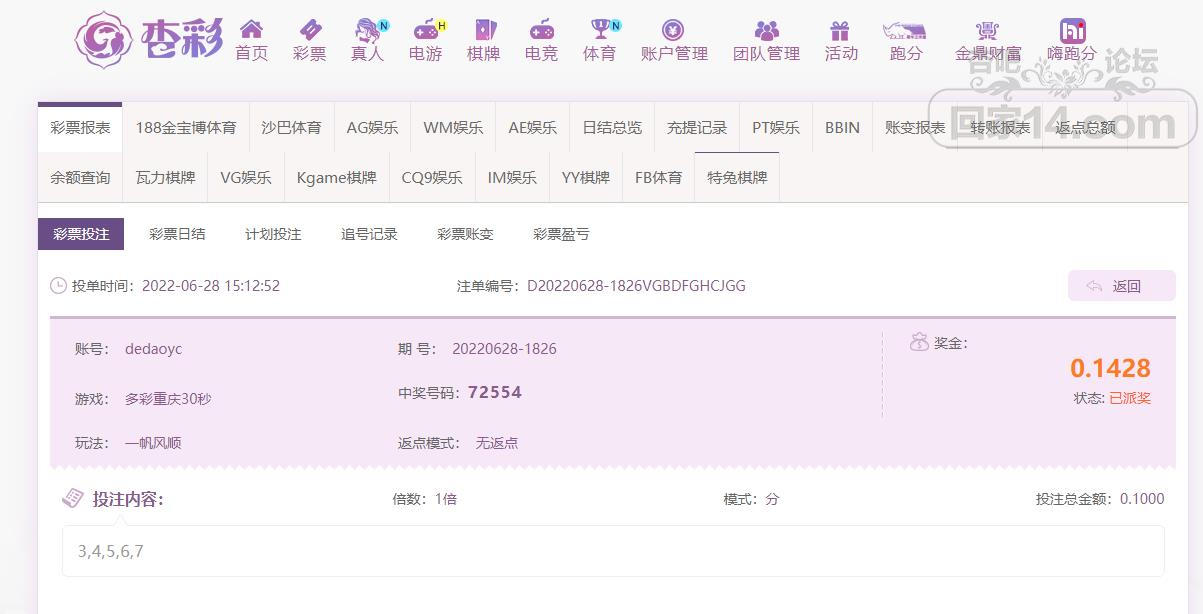Switch to 特兔棋牌 tab
The height and width of the screenshot is (614, 1203).
(x=737, y=178)
